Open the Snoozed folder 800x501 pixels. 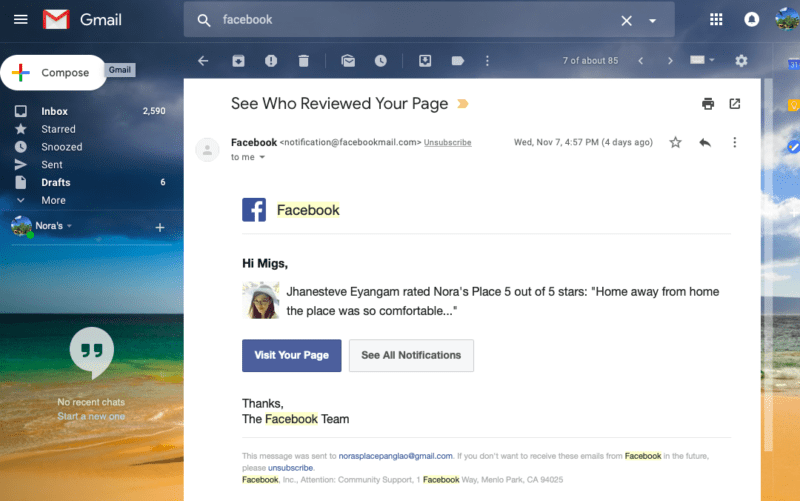(62, 147)
